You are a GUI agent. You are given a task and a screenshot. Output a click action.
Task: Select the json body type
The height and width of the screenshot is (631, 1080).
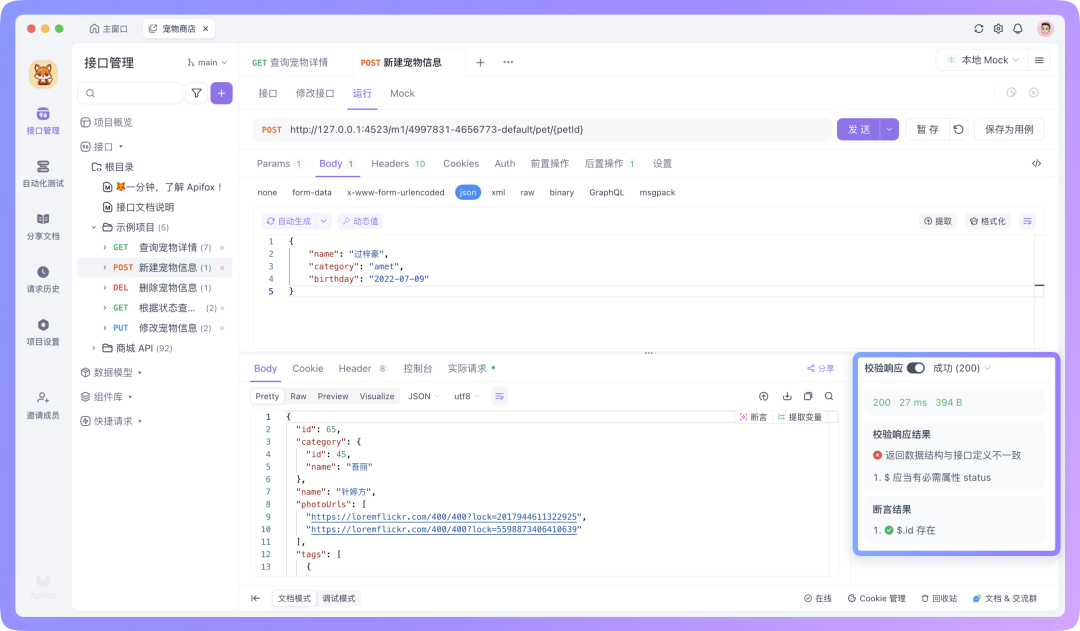(468, 192)
